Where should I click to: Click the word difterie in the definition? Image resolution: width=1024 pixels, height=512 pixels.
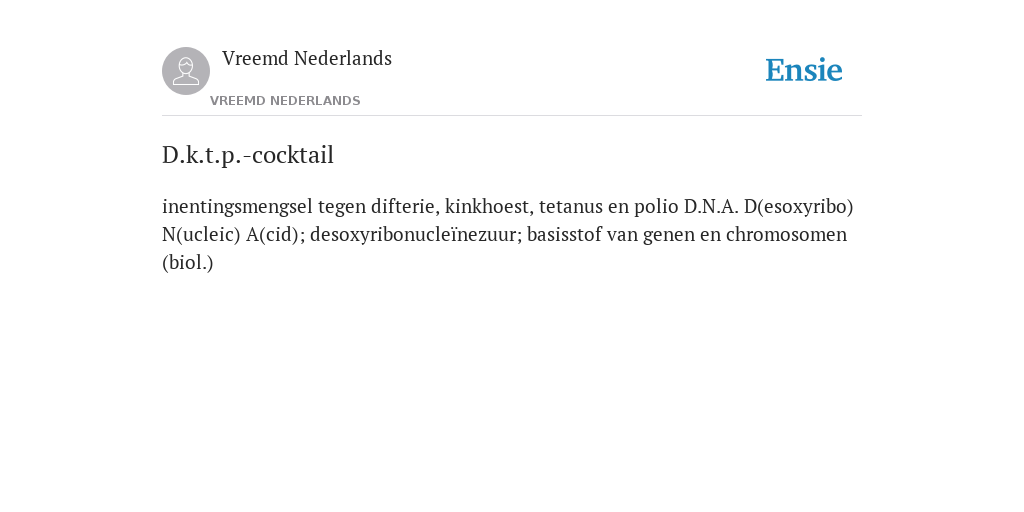click(405, 206)
